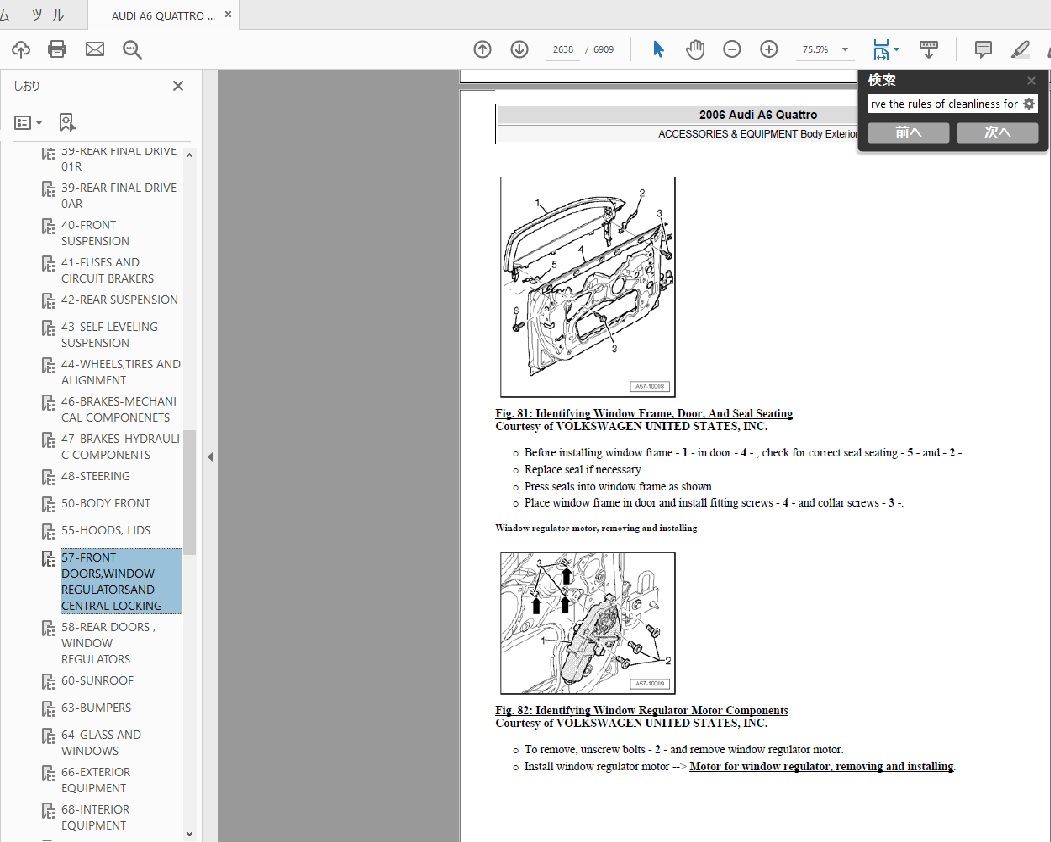Click the zoom out minus icon
The height and width of the screenshot is (842, 1051).
pos(732,50)
